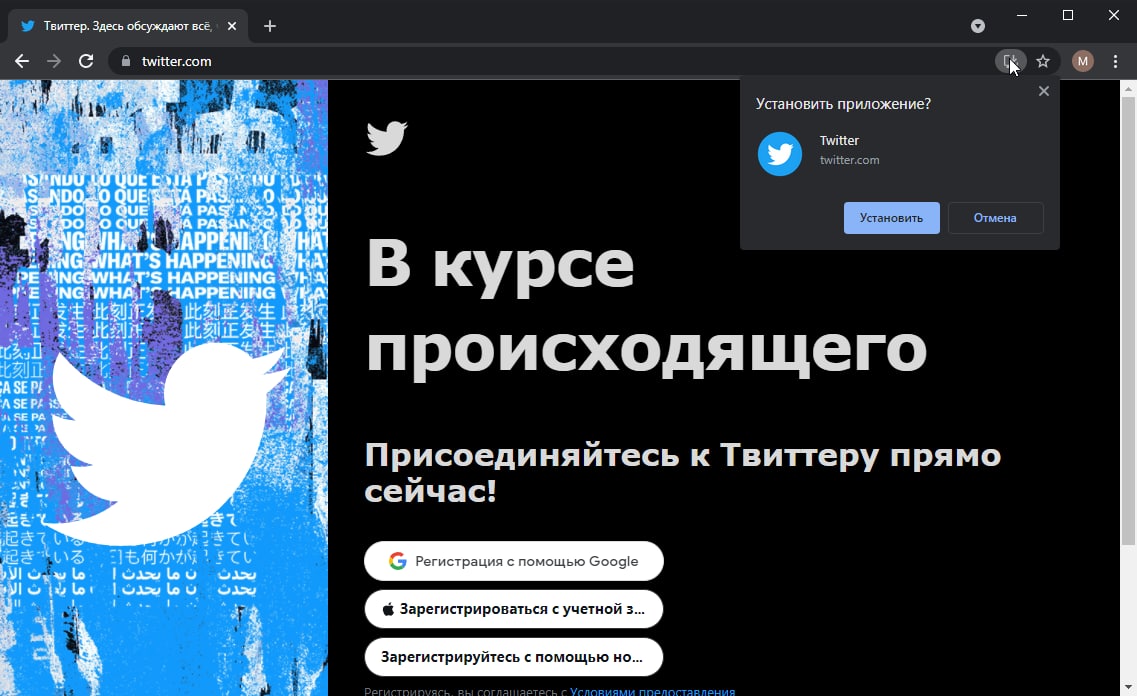
Task: Click scrollbar down arrow
Action: click(1128, 687)
